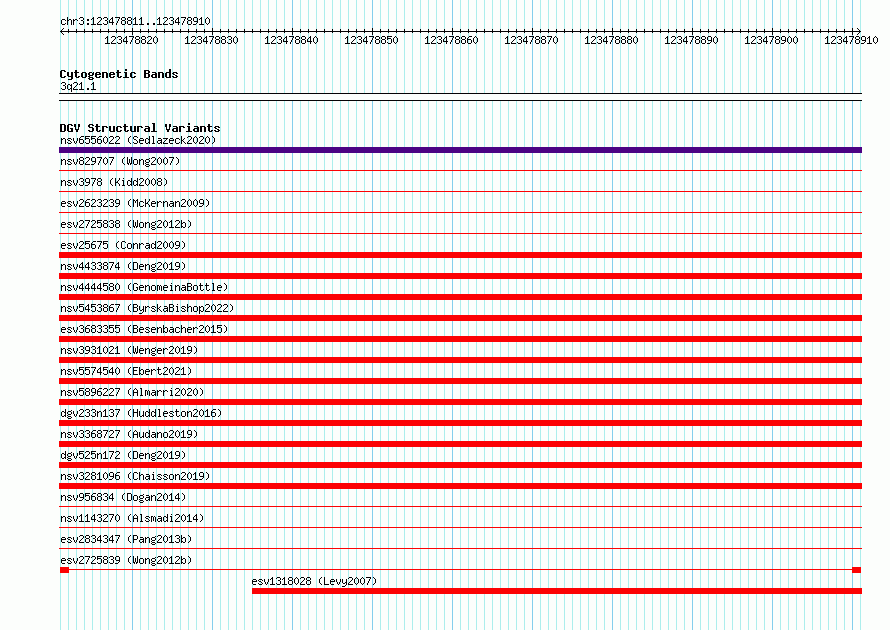Click the red bar under esv1318028
Image resolution: width=890 pixels, height=630 pixels.
tap(557, 591)
